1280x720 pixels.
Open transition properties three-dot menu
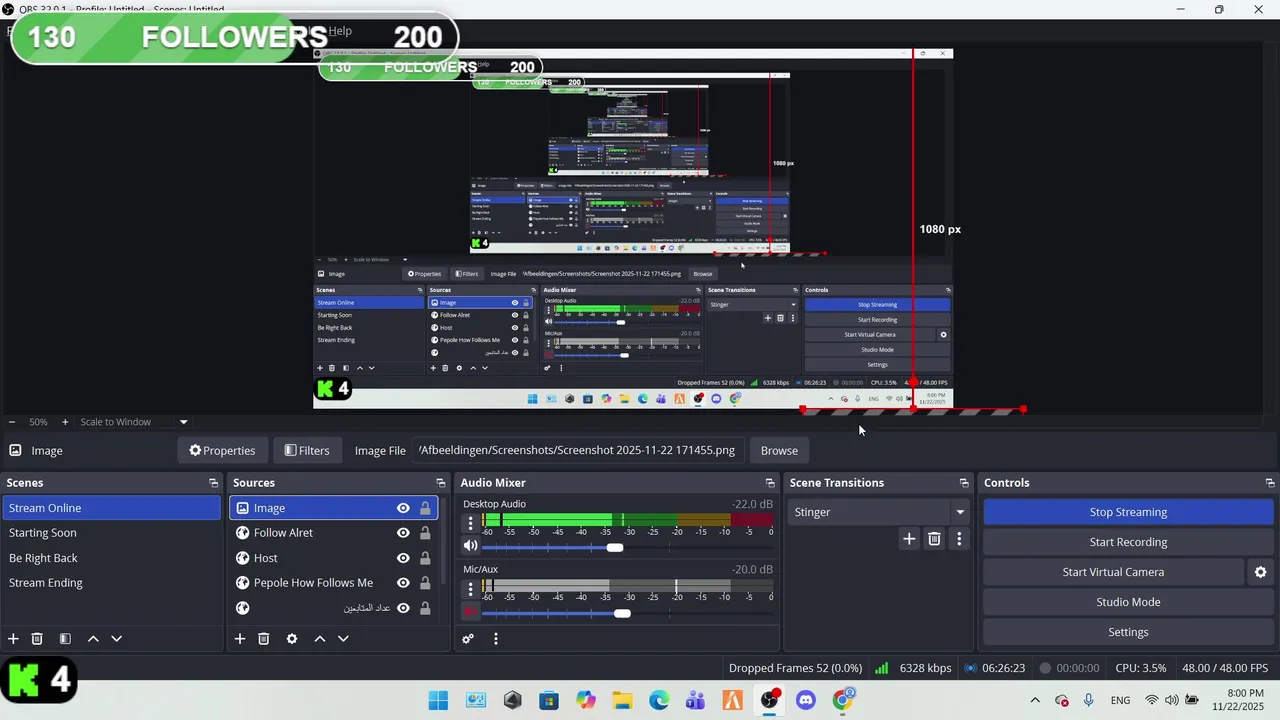coord(959,539)
